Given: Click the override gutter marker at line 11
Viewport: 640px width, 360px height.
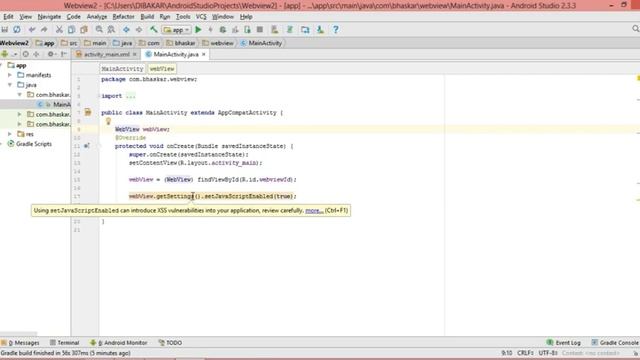Looking at the screenshot, I should point(87,146).
